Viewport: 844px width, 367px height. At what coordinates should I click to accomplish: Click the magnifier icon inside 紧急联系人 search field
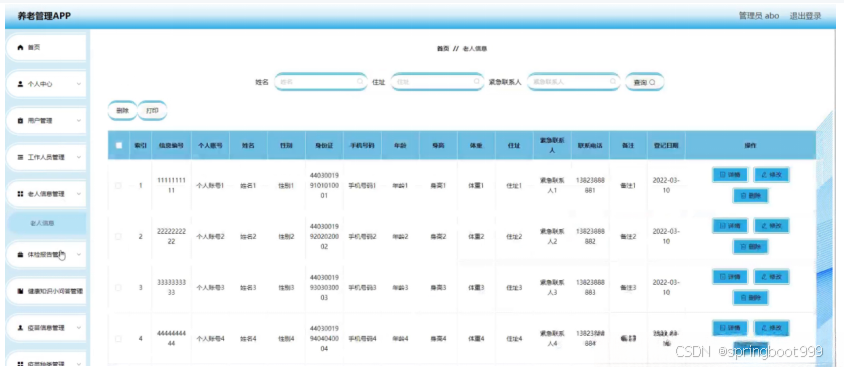coord(613,82)
